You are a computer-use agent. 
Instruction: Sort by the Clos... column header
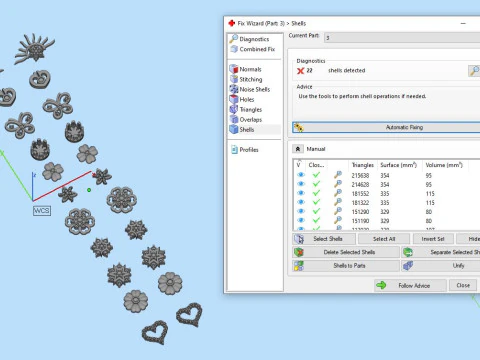[316, 165]
